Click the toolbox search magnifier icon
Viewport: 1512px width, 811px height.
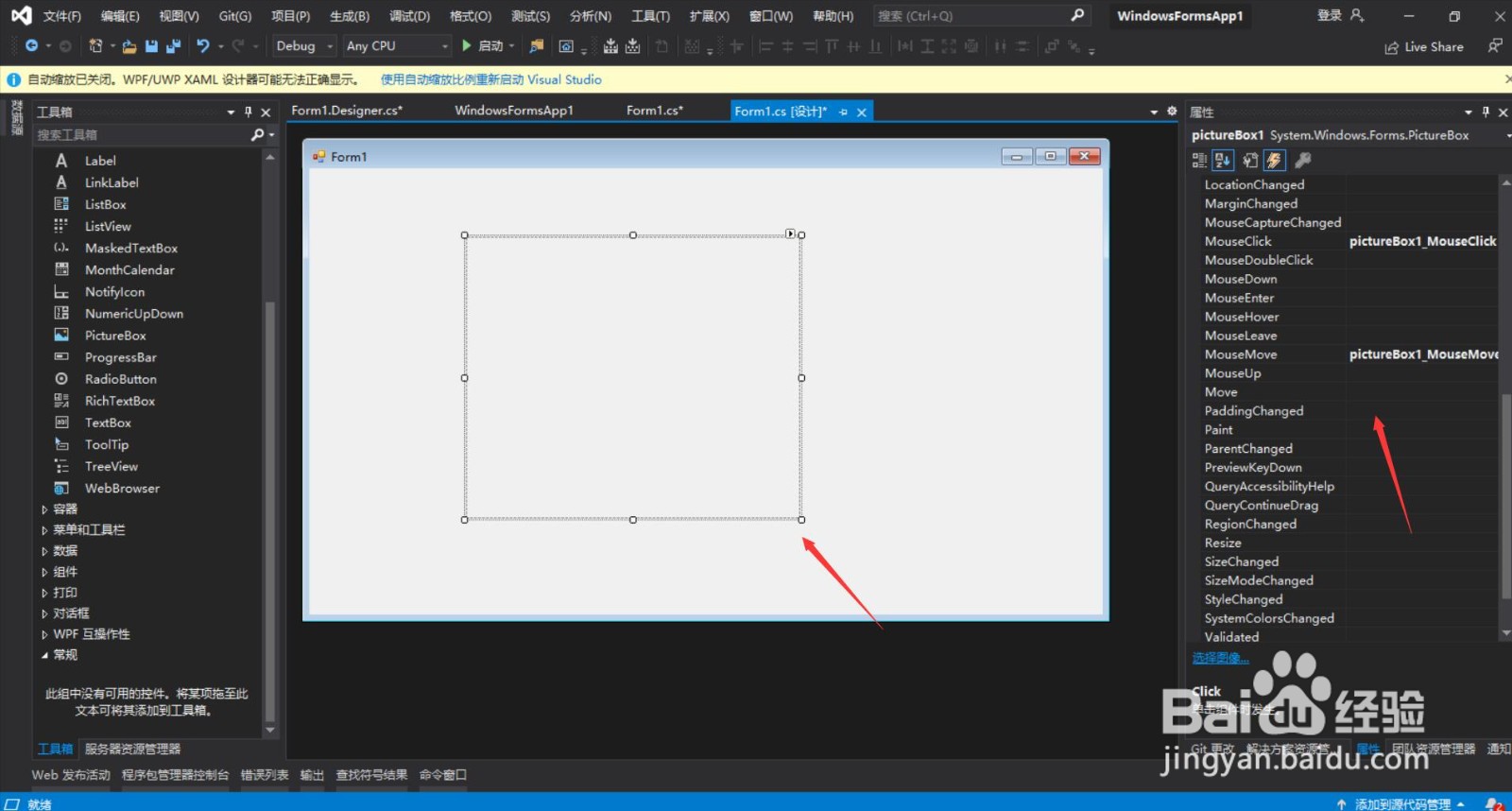[257, 135]
